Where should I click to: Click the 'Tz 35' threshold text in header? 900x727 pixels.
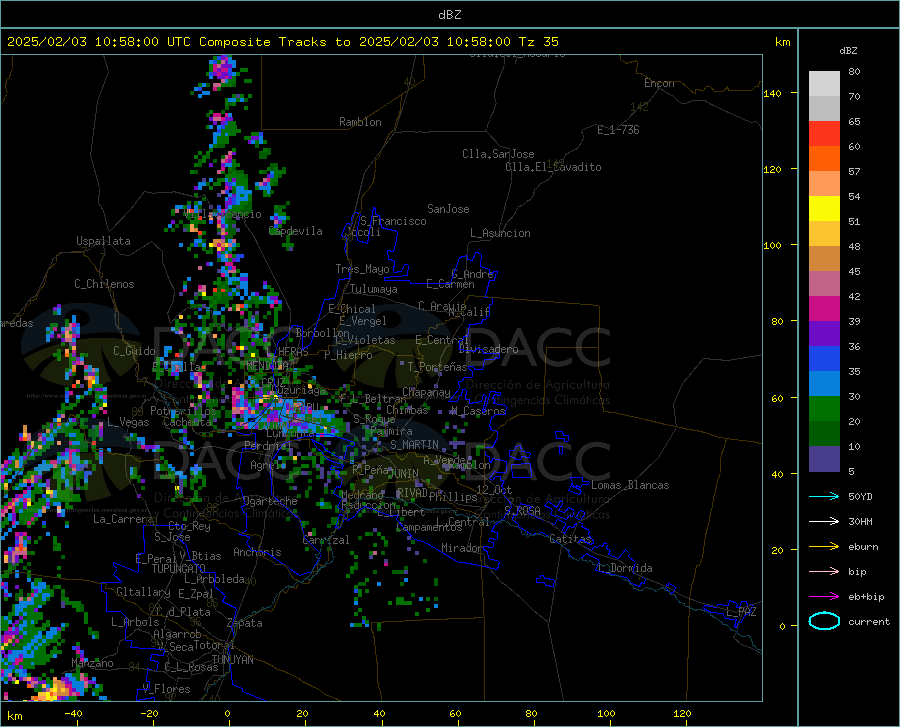tap(538, 42)
